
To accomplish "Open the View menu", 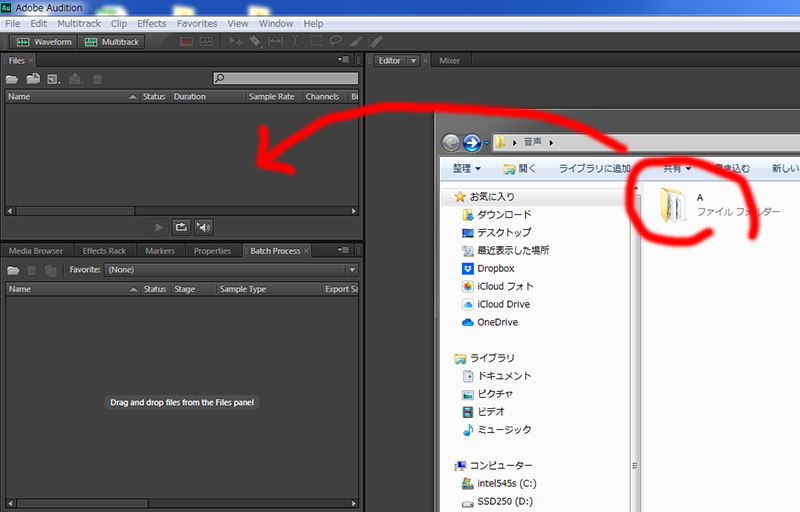I will (238, 23).
